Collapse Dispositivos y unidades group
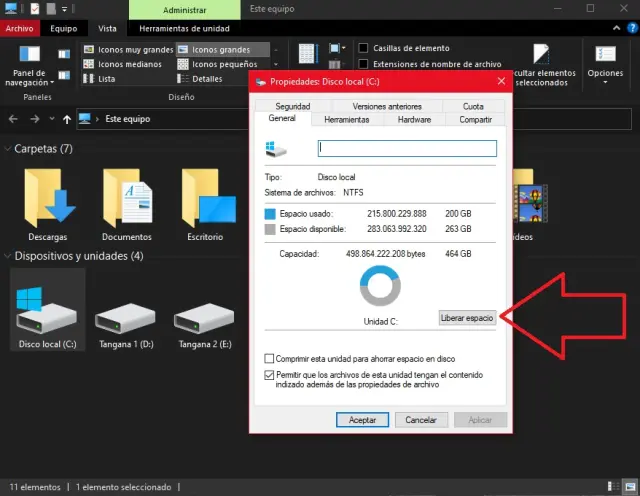 click(8, 256)
